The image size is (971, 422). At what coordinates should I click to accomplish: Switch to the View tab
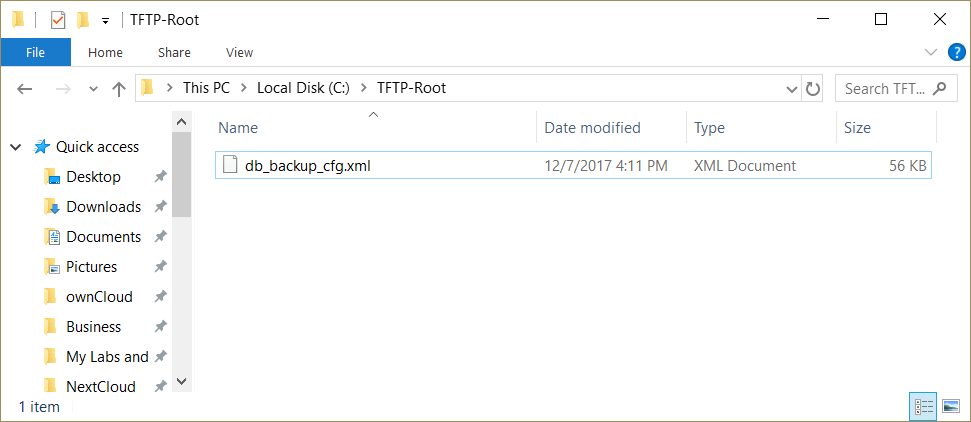click(x=239, y=52)
